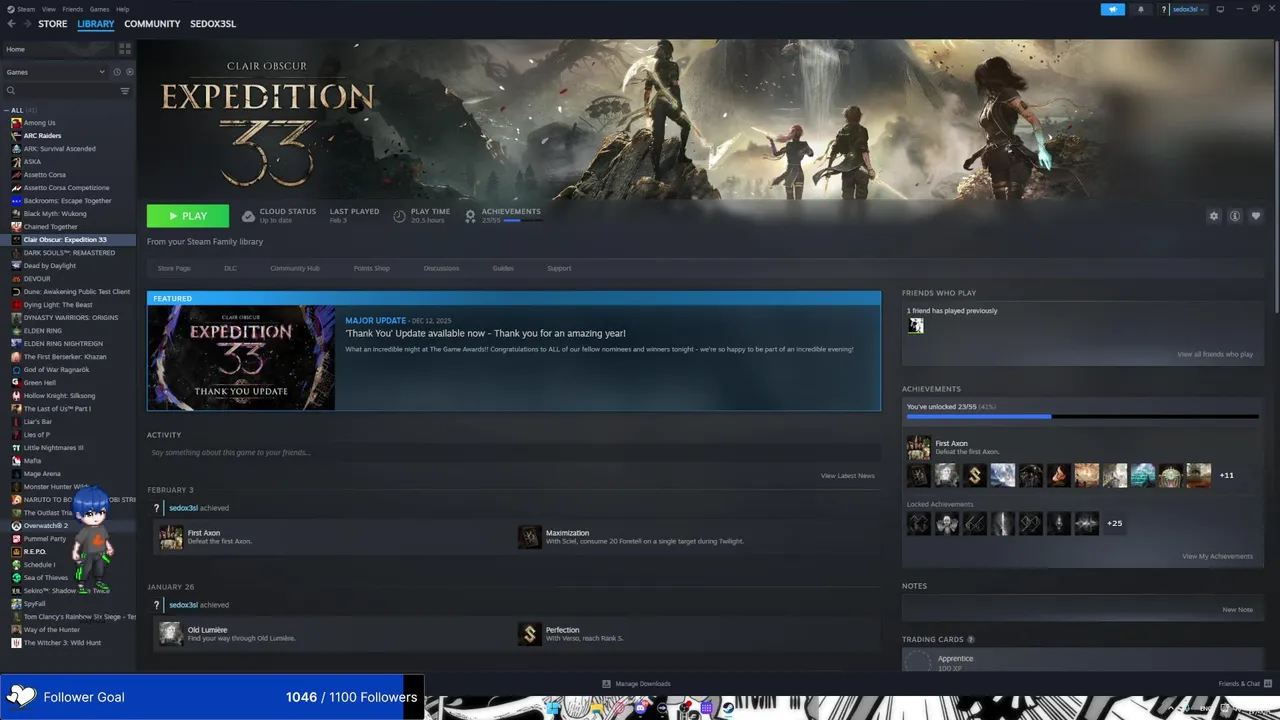
Task: Click the Cloud Status icon
Action: [x=249, y=216]
